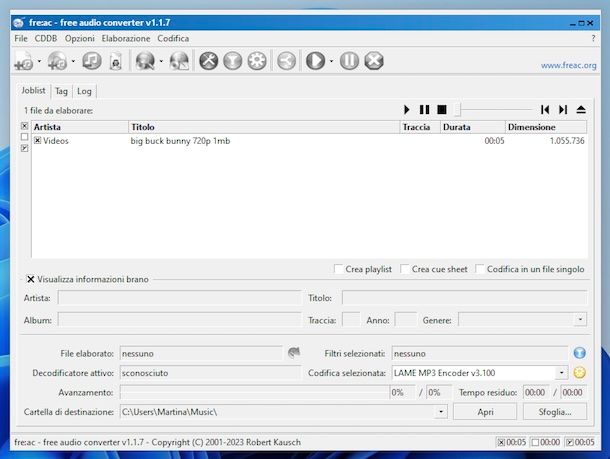Sort by the Titolo column header

click(x=264, y=127)
